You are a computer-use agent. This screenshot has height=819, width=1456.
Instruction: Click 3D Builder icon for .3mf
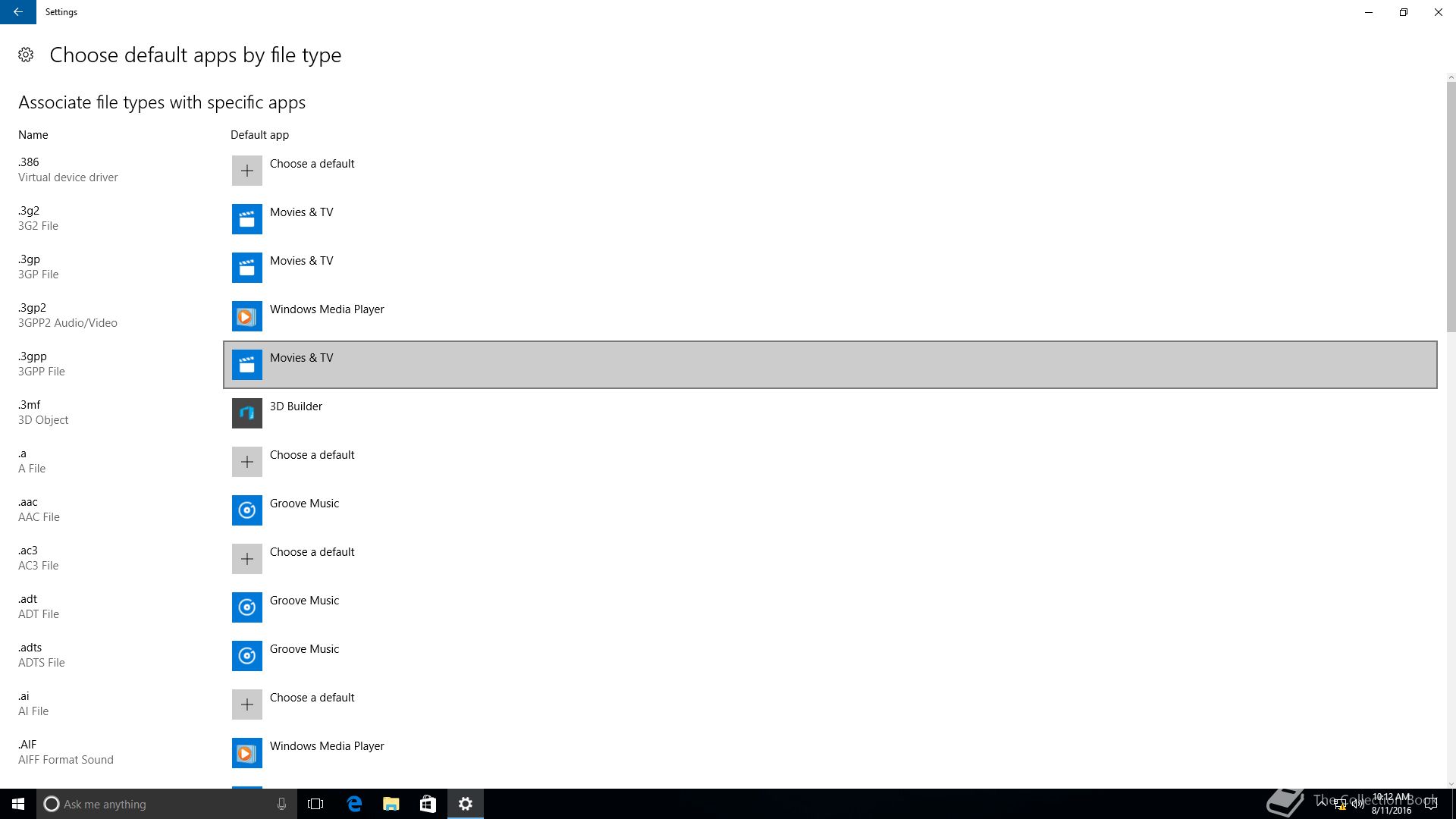coord(247,413)
